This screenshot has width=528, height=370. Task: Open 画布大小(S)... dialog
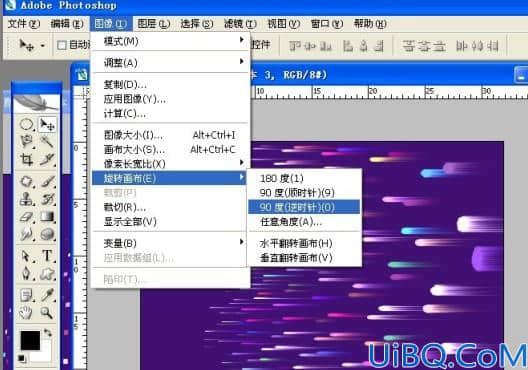[170, 149]
